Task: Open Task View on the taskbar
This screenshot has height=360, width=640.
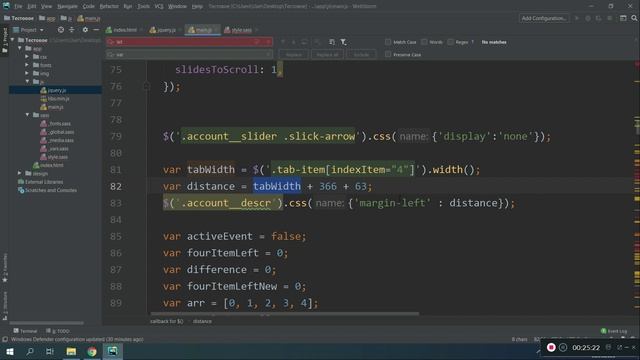Action: (x=50, y=351)
